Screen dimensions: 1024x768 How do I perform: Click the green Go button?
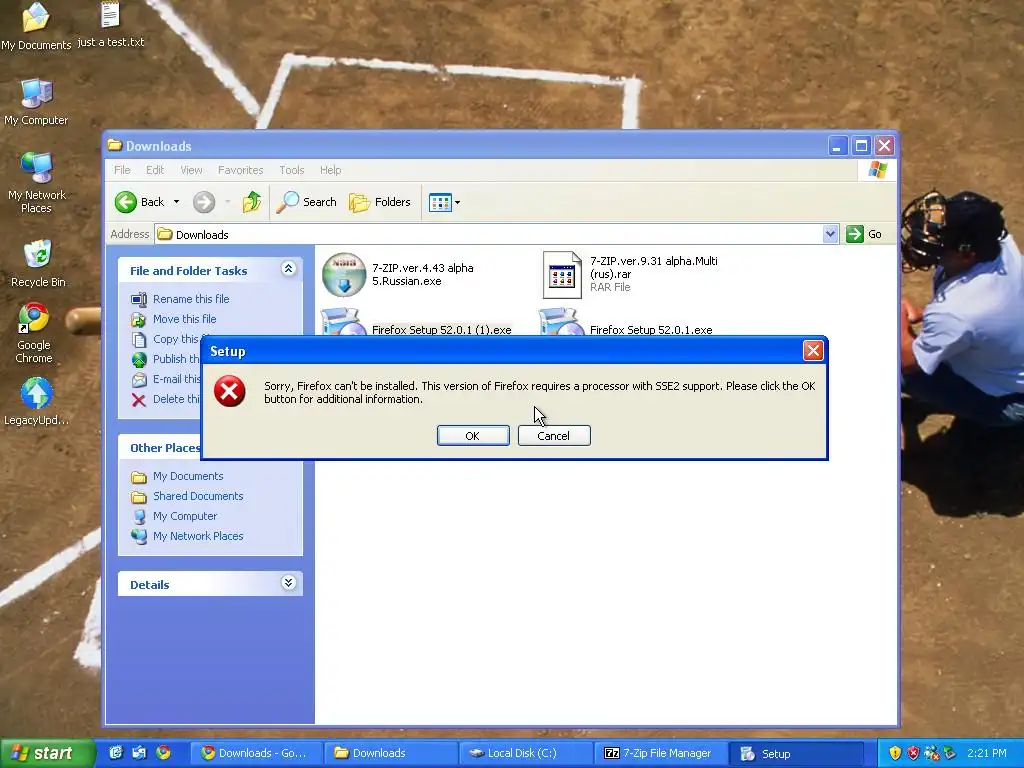pyautogui.click(x=864, y=234)
